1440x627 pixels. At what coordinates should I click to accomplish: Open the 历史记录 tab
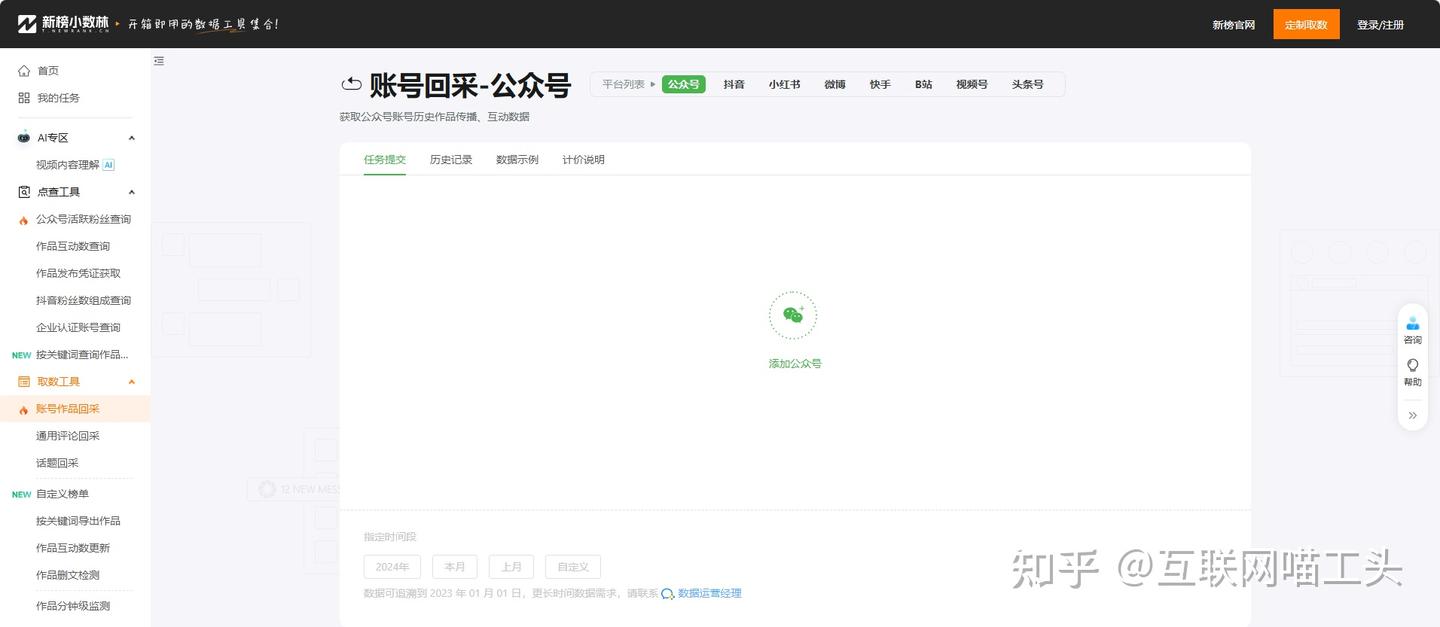point(451,160)
